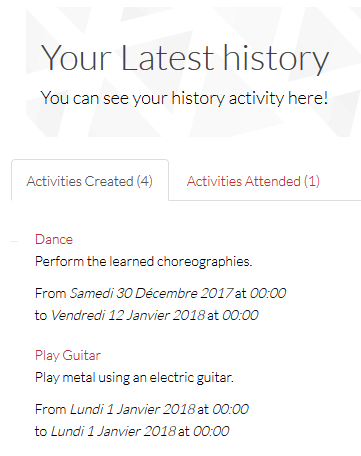Viewport: 361px width, 456px height.
Task: Click the 00:00 end time of Dance
Action: pyautogui.click(x=240, y=315)
